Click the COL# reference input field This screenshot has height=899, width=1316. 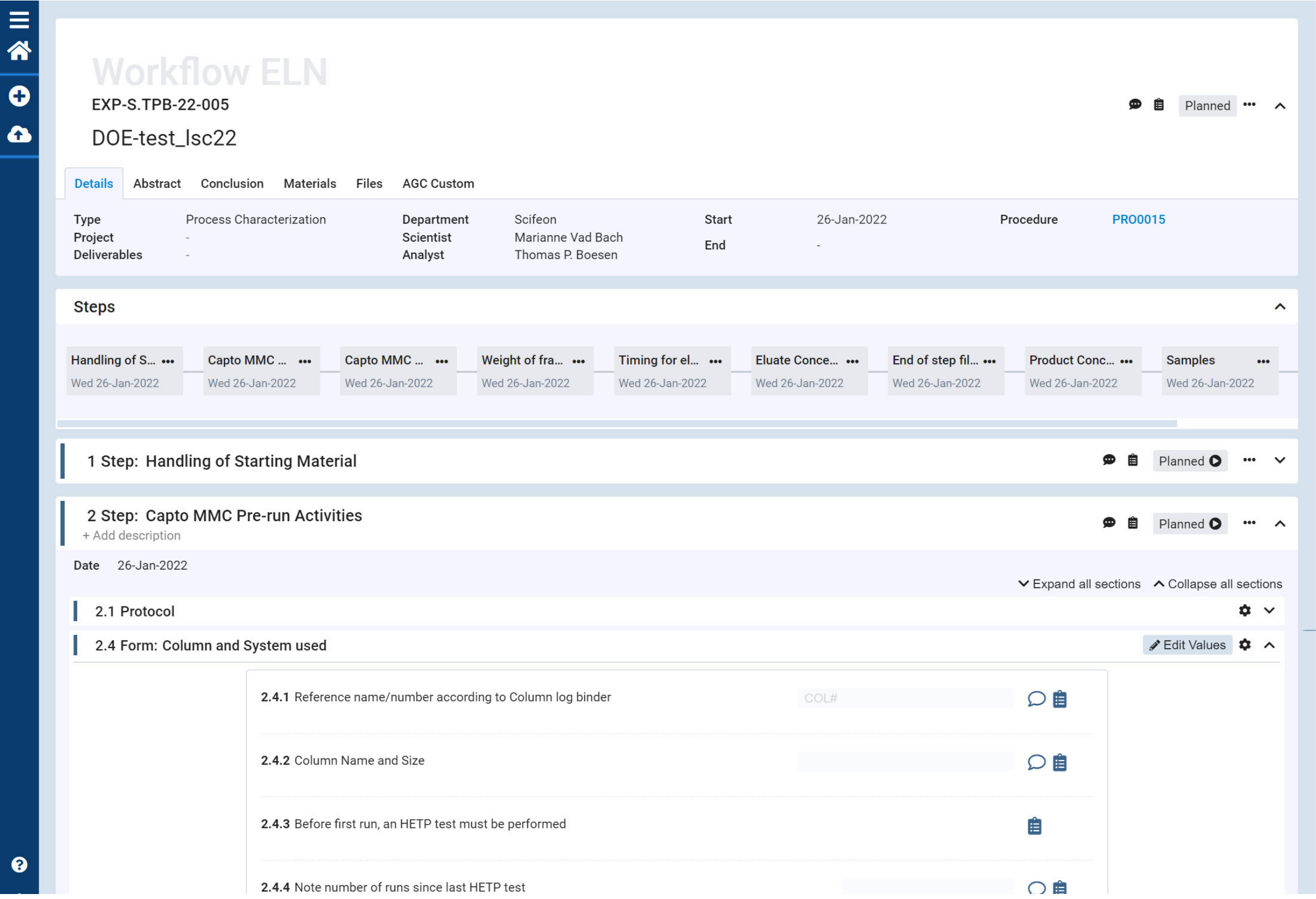coord(905,698)
